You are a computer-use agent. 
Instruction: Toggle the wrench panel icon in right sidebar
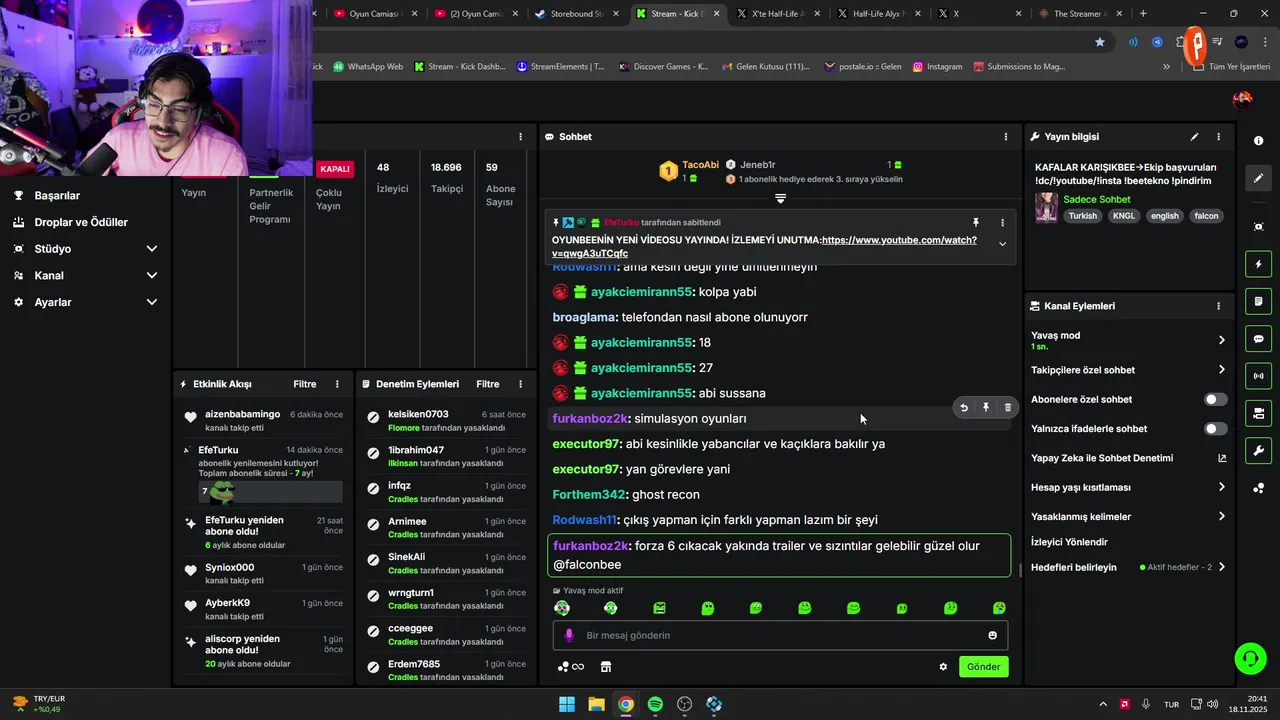(1258, 450)
